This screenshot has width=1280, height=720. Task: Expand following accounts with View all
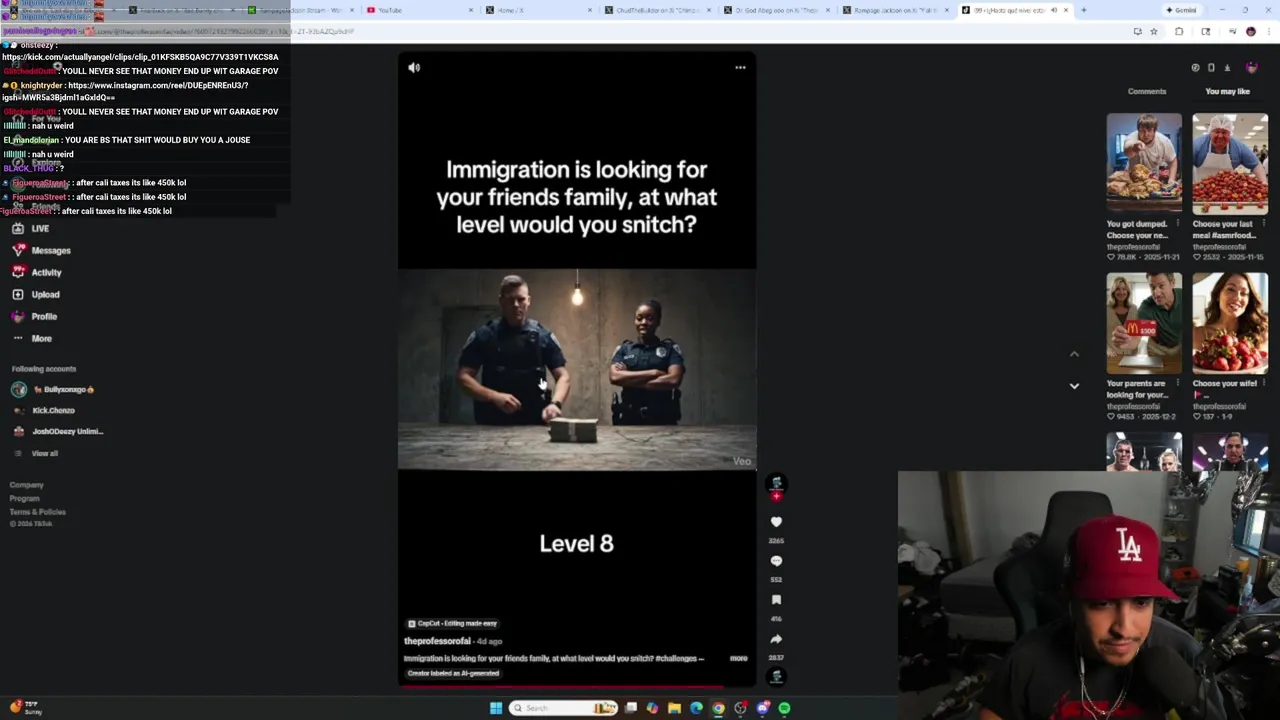pos(45,453)
